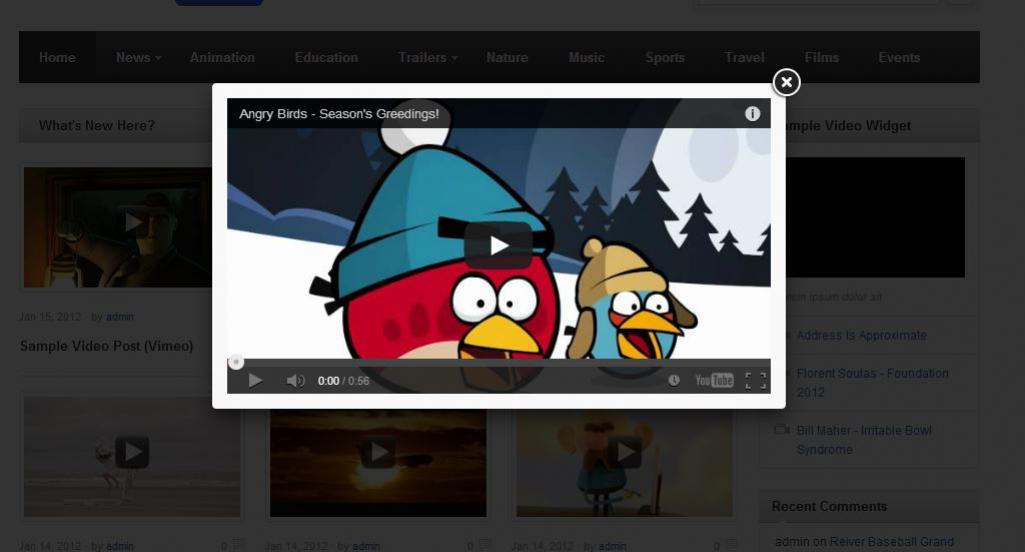Open the Sample Video Post (Vimeo) thumbnail
This screenshot has width=1025, height=552.
click(x=118, y=227)
